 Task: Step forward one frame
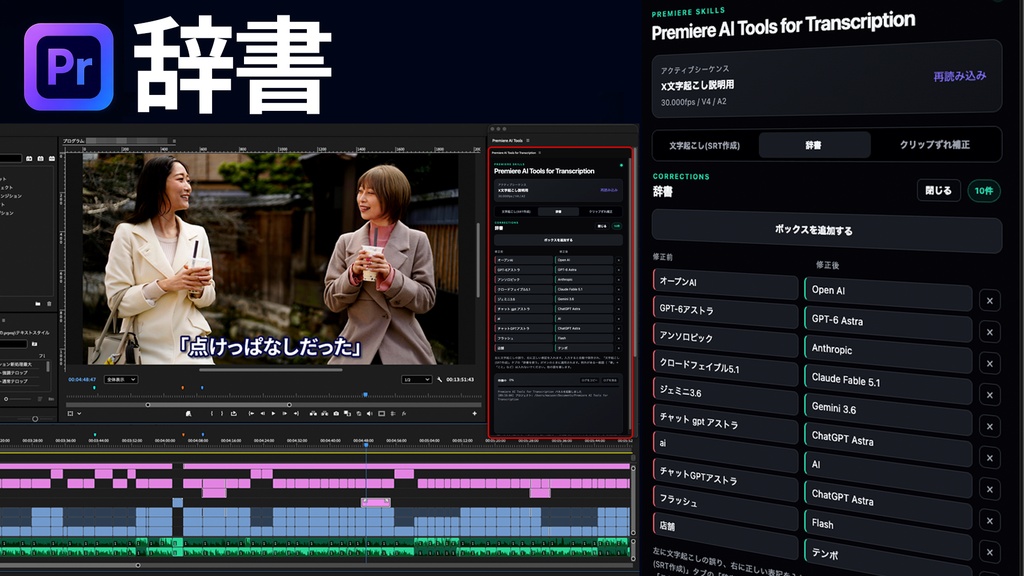(x=285, y=413)
